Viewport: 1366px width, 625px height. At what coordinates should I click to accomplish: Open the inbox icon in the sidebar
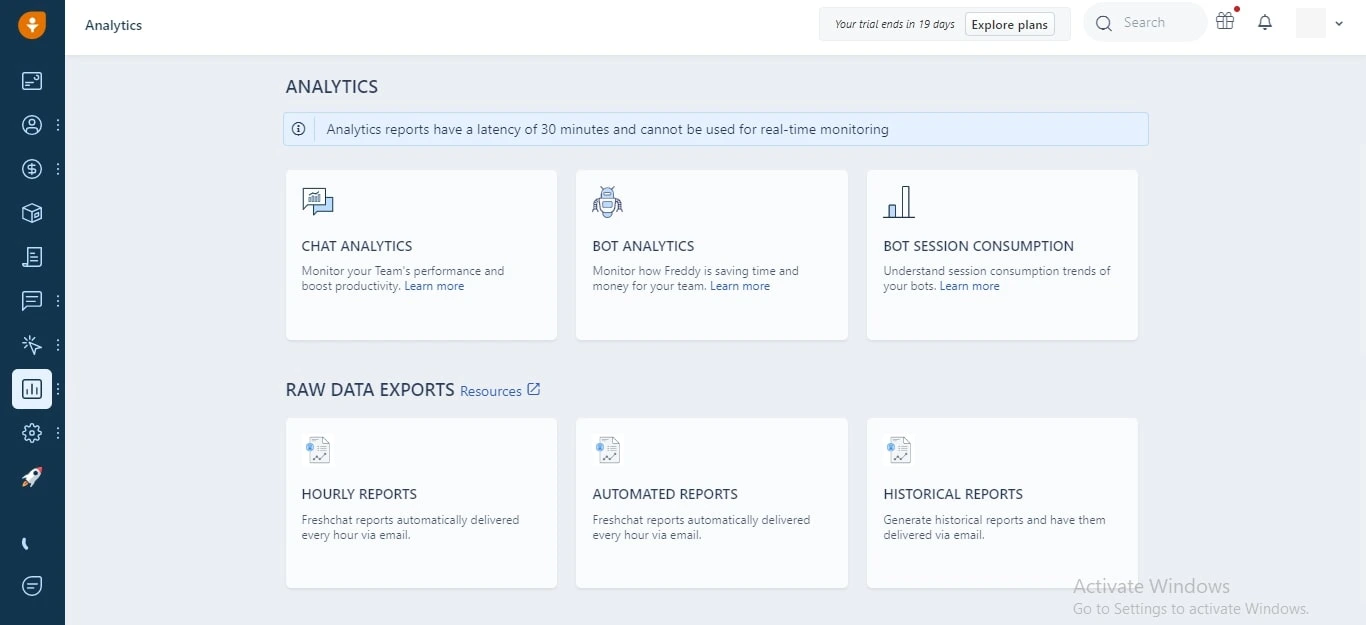pyautogui.click(x=32, y=81)
